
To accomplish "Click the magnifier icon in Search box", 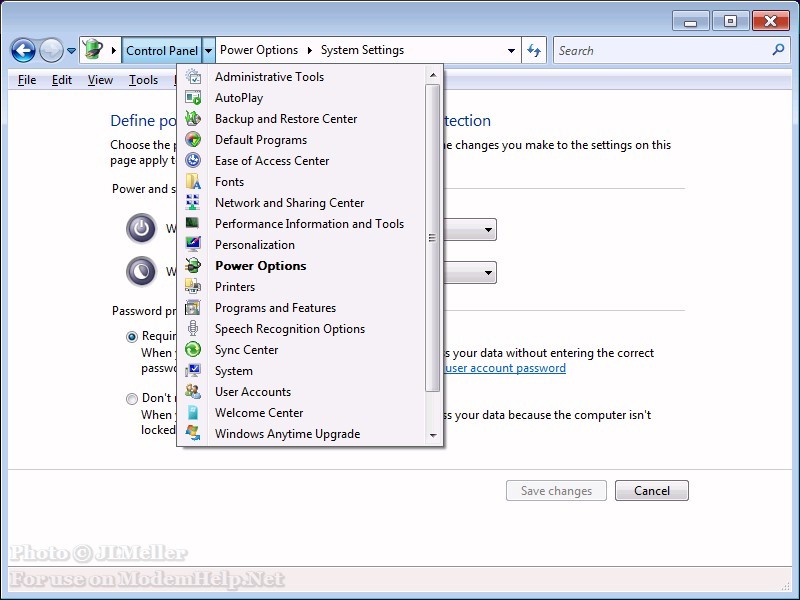I will (778, 49).
